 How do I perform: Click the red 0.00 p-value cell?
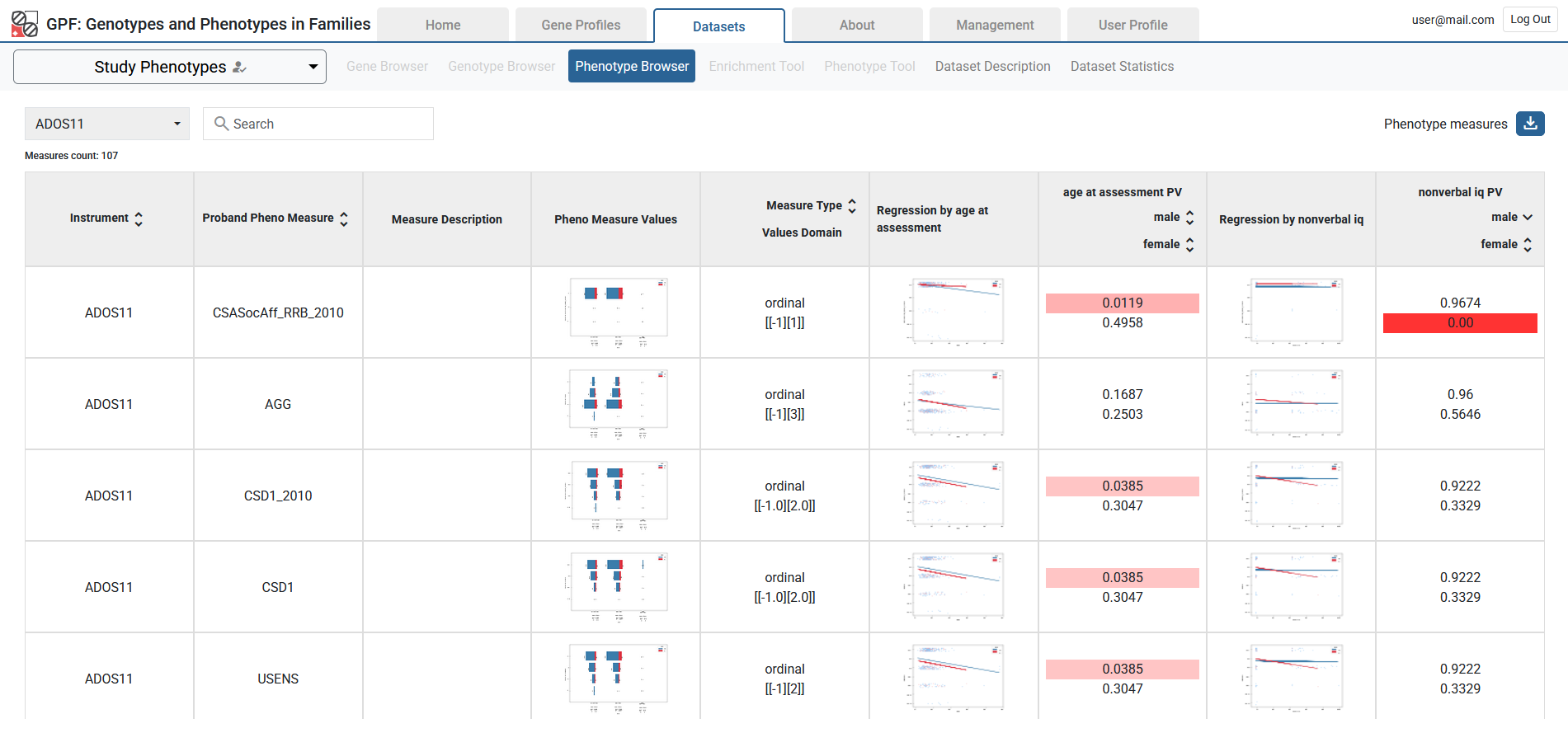tap(1459, 323)
